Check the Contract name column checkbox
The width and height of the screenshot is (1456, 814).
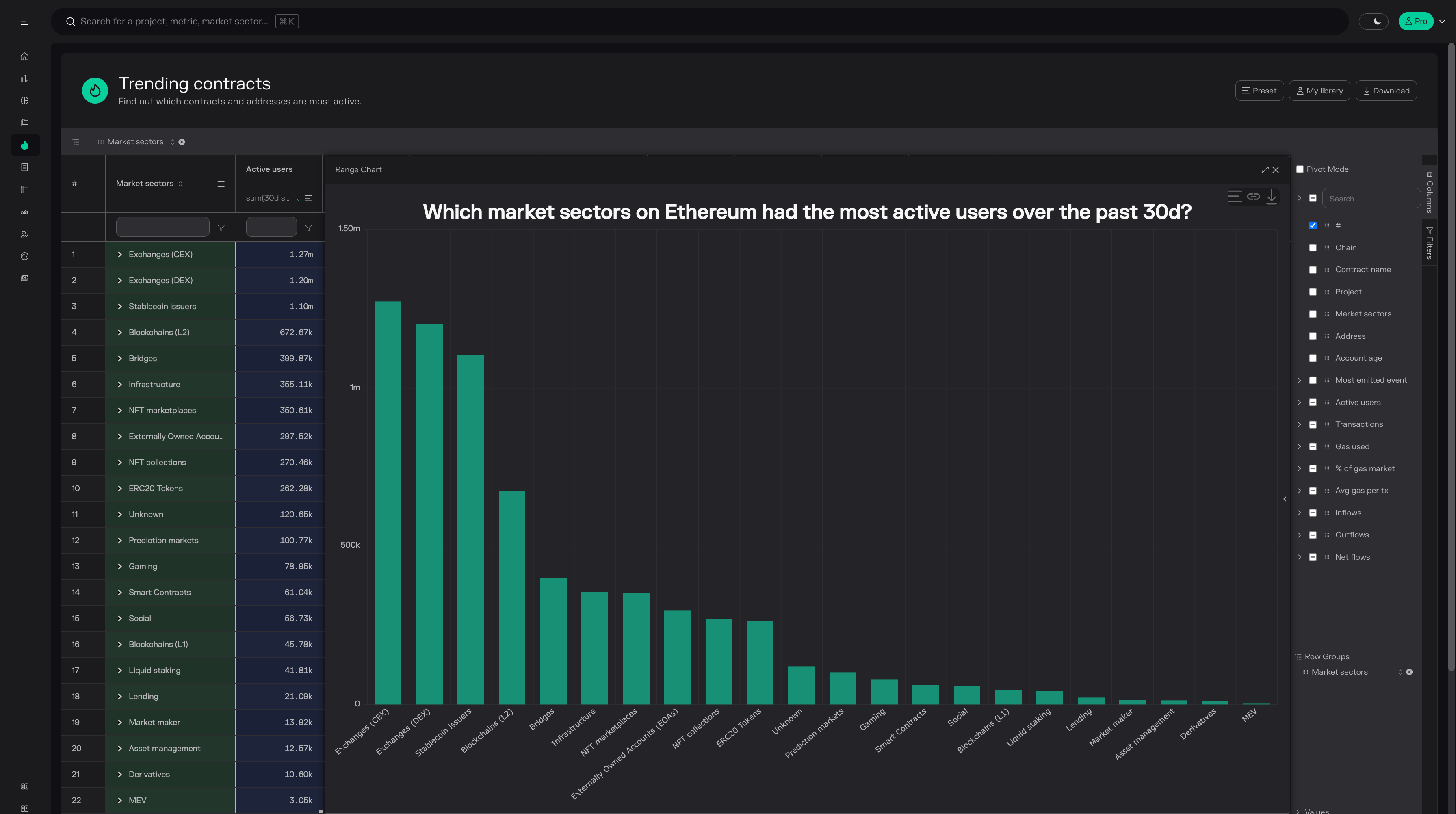(1313, 270)
